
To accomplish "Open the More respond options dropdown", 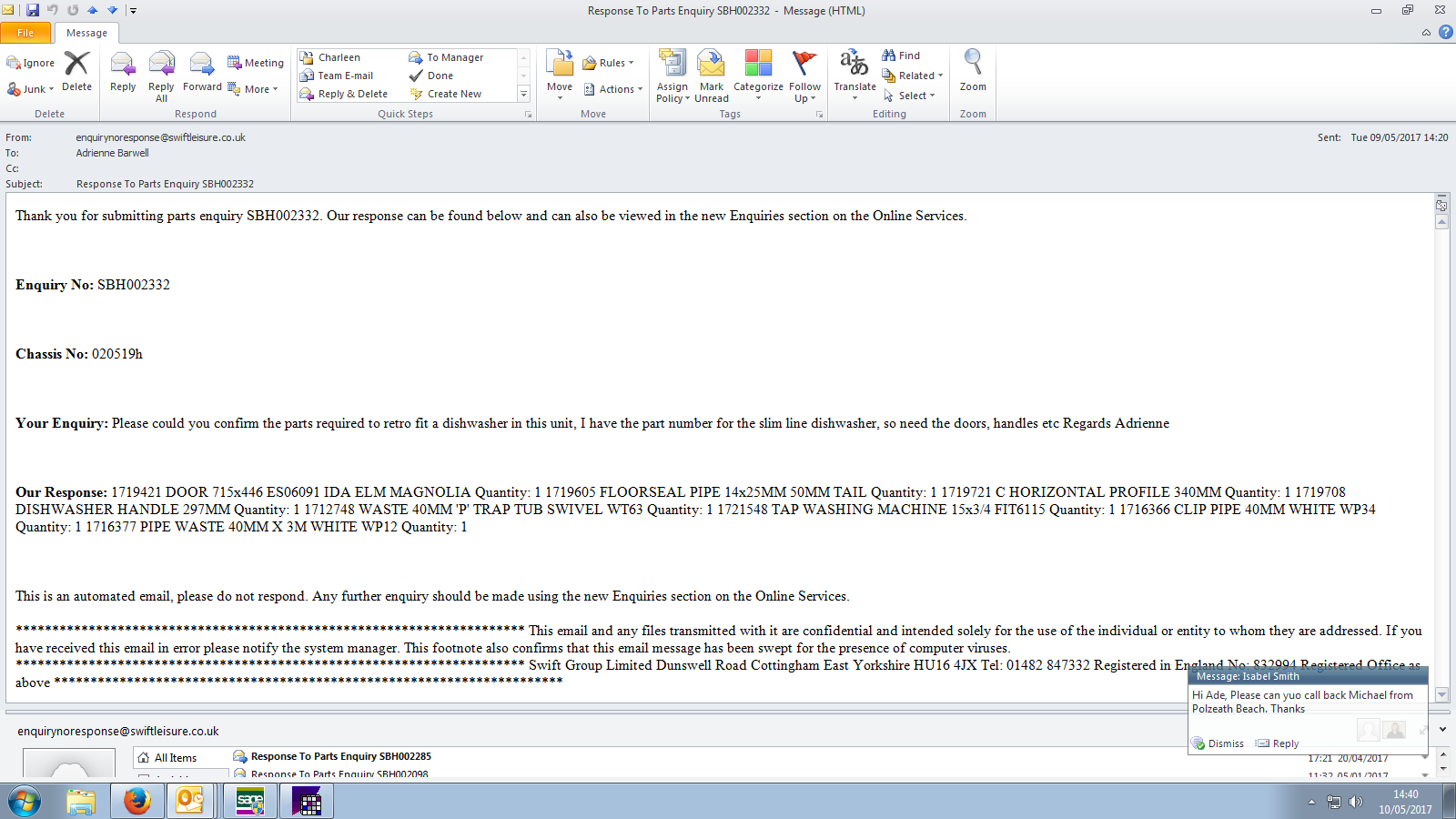I will [x=253, y=89].
